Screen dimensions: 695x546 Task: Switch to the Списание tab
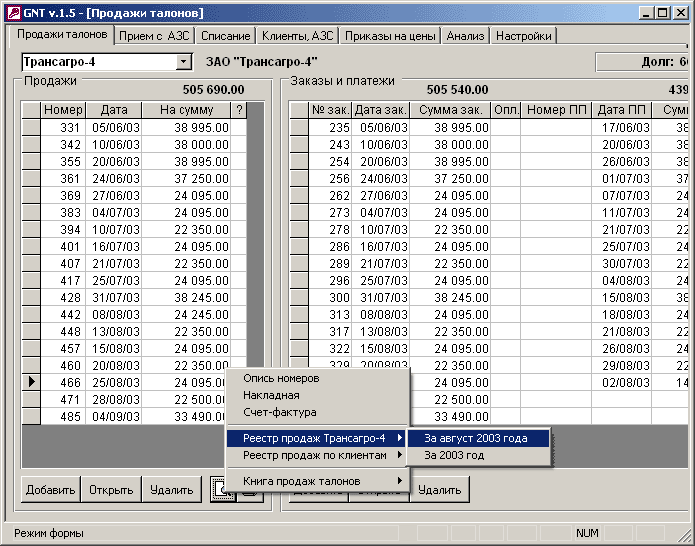pyautogui.click(x=226, y=36)
